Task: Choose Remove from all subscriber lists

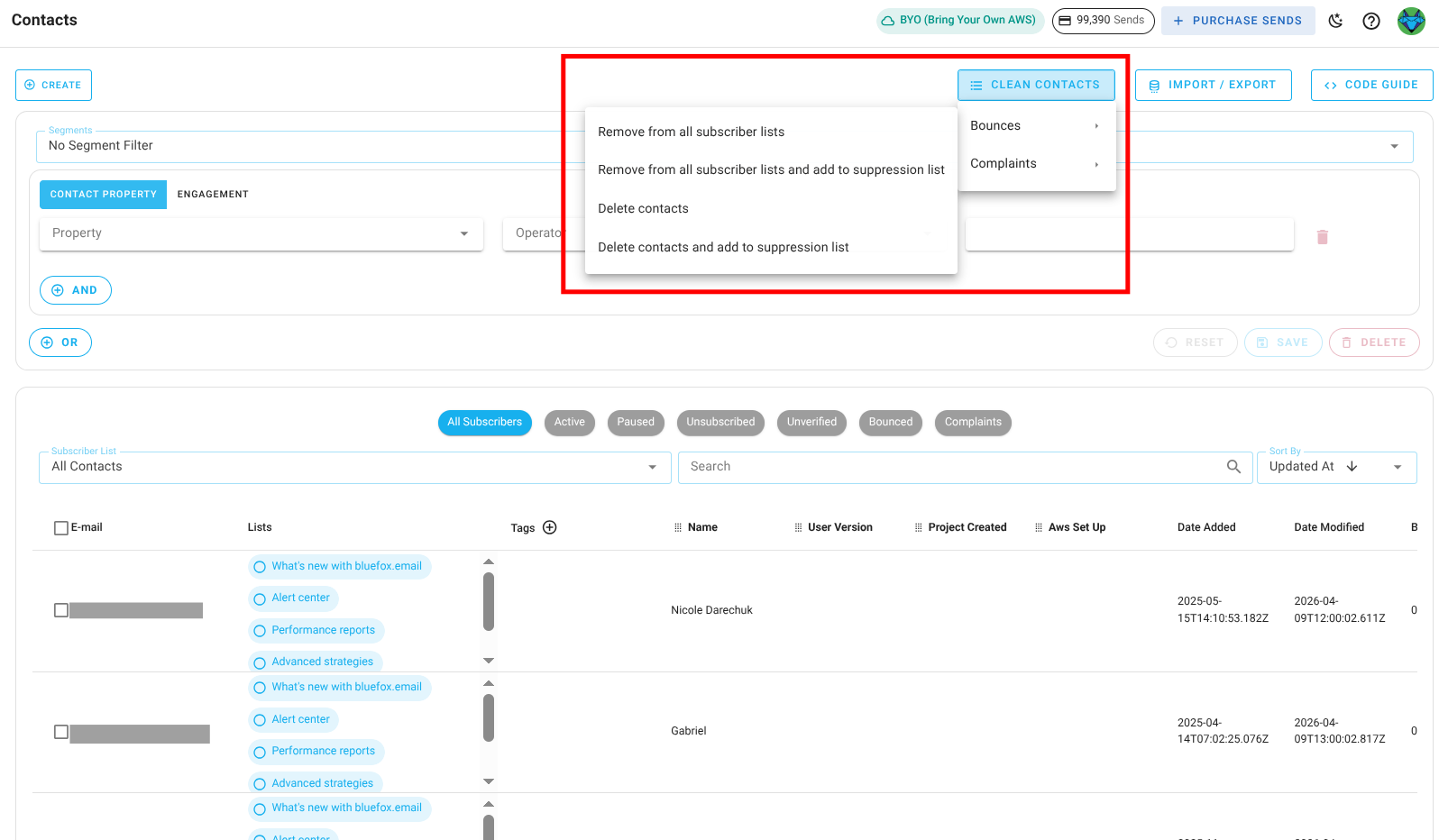Action: [771, 132]
